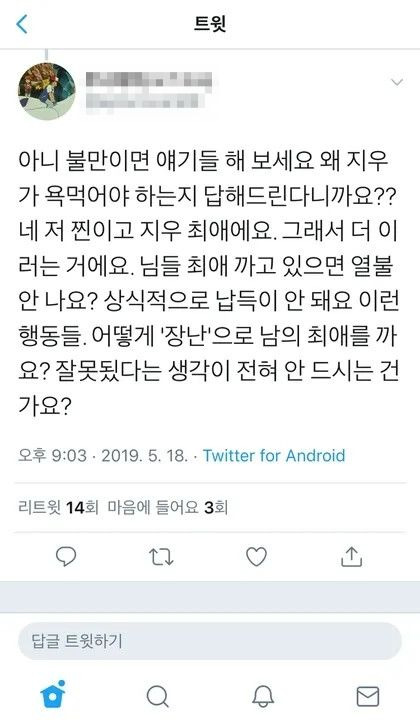Like the tweet with the heart icon
Viewport: 420px width, 724px height.
point(256,557)
